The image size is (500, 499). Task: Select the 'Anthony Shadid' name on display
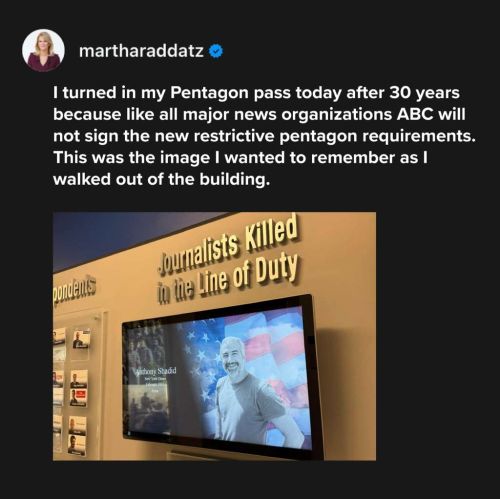[155, 371]
